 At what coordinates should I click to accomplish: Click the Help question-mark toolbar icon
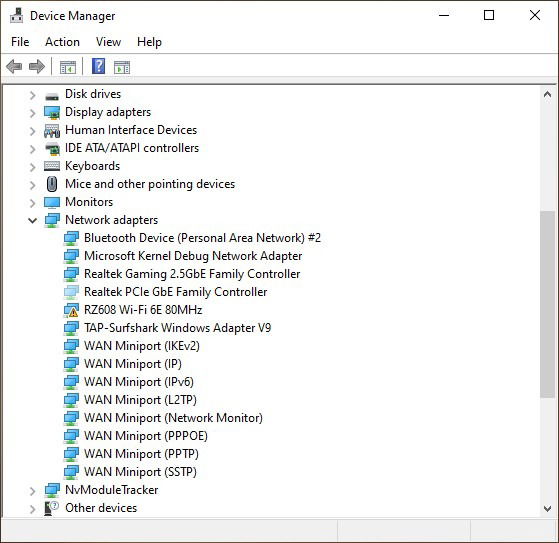click(98, 66)
